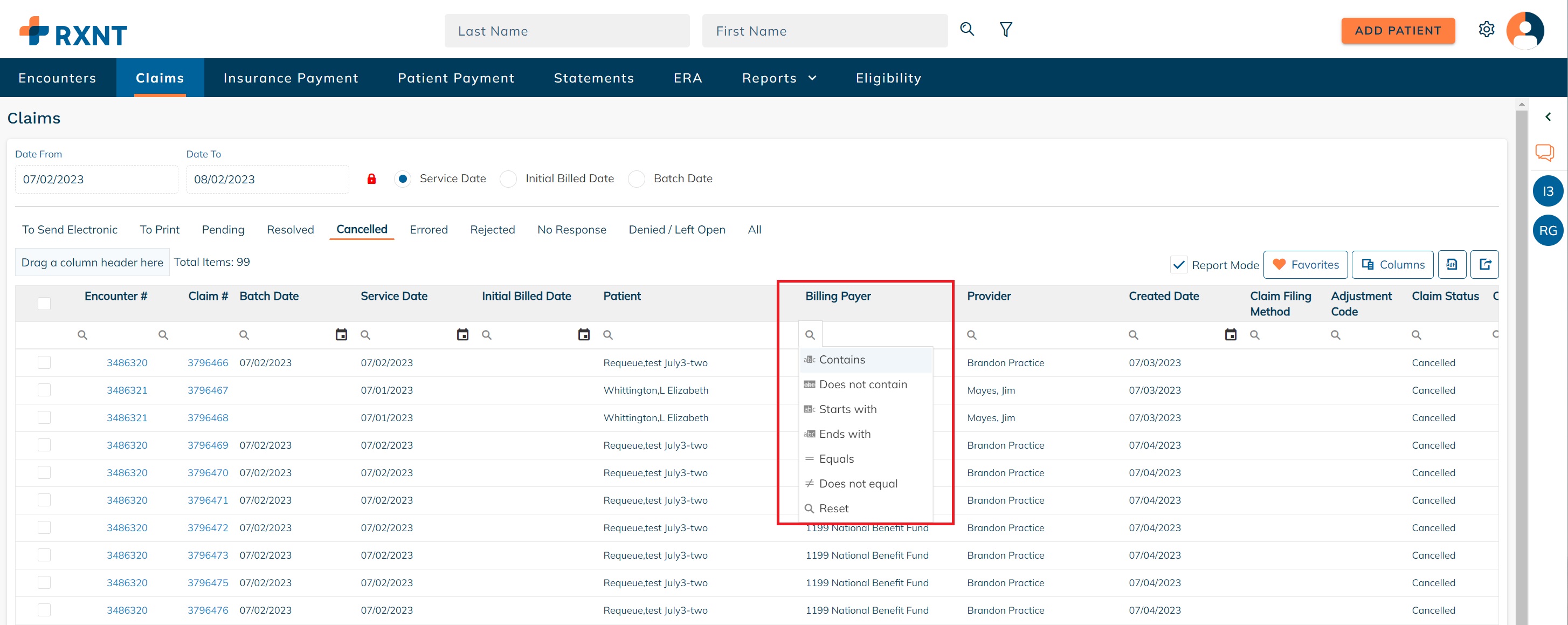
Task: Open the Columns chooser button
Action: click(1392, 264)
